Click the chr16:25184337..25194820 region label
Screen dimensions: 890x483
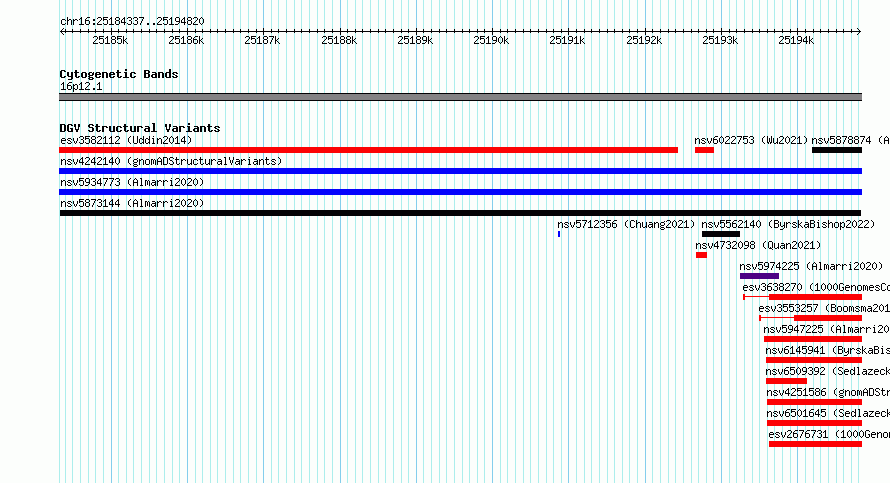pos(132,21)
